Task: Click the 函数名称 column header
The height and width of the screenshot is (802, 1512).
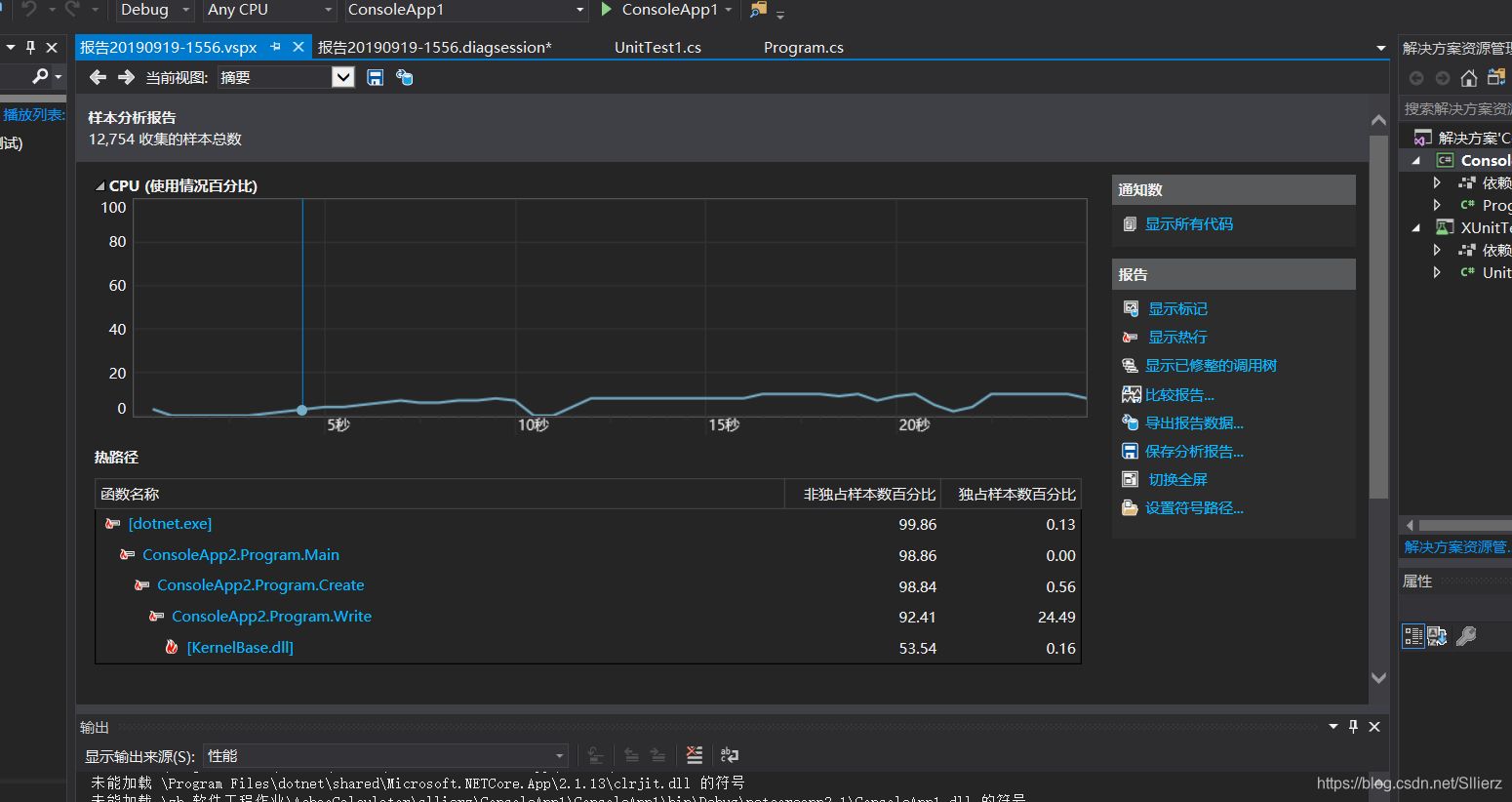Action: (440, 494)
